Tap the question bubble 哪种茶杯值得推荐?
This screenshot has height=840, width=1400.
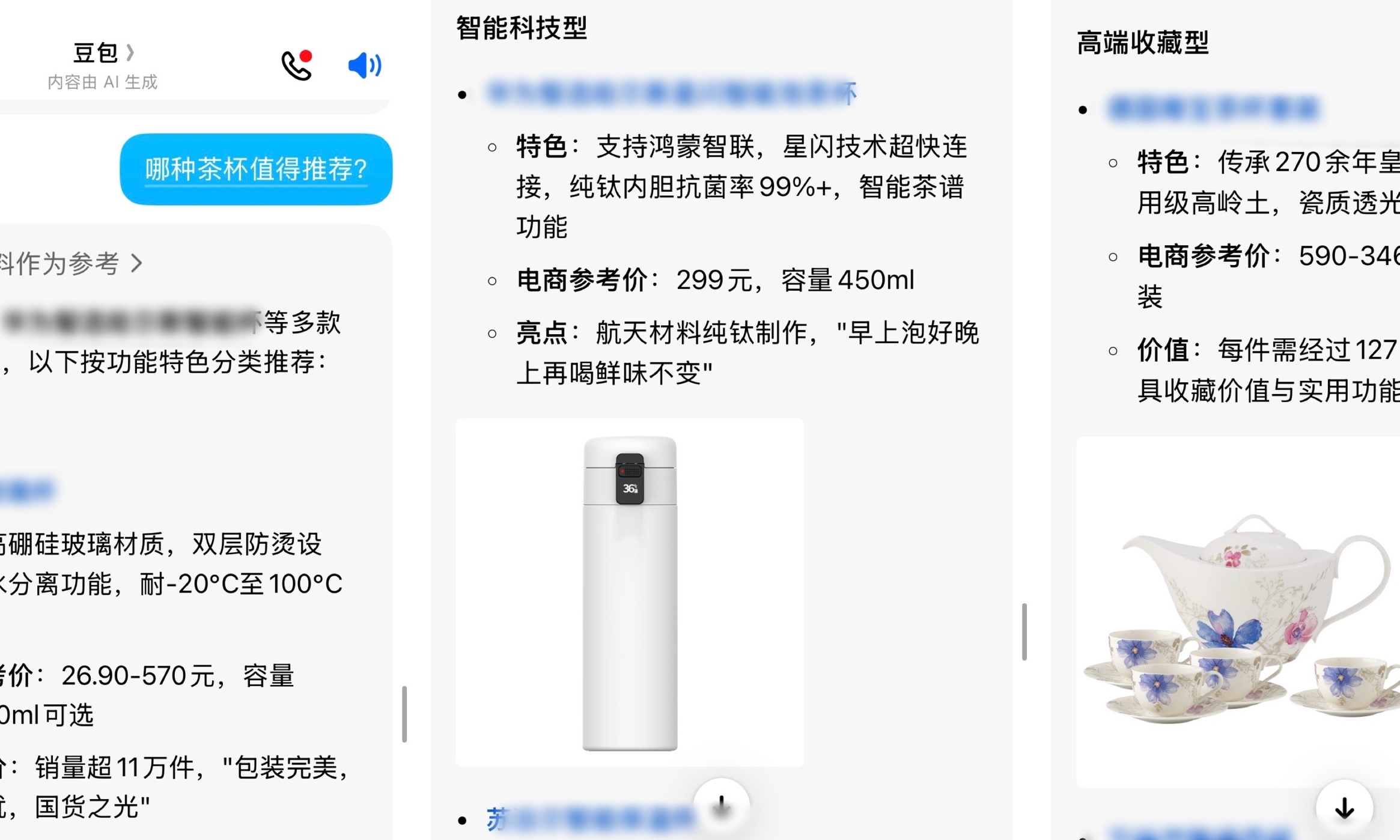pyautogui.click(x=255, y=169)
